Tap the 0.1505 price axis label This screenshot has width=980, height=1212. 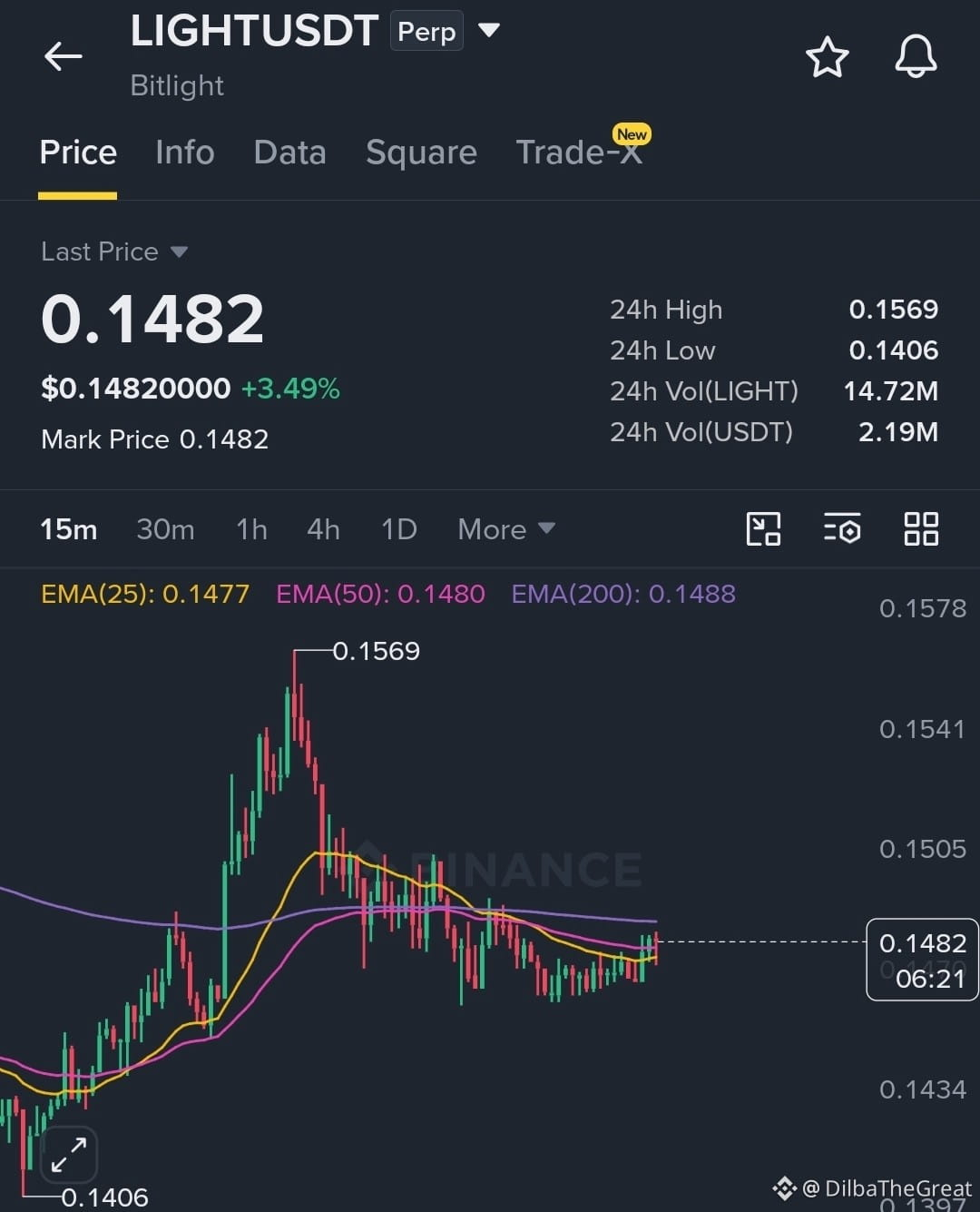(x=922, y=849)
